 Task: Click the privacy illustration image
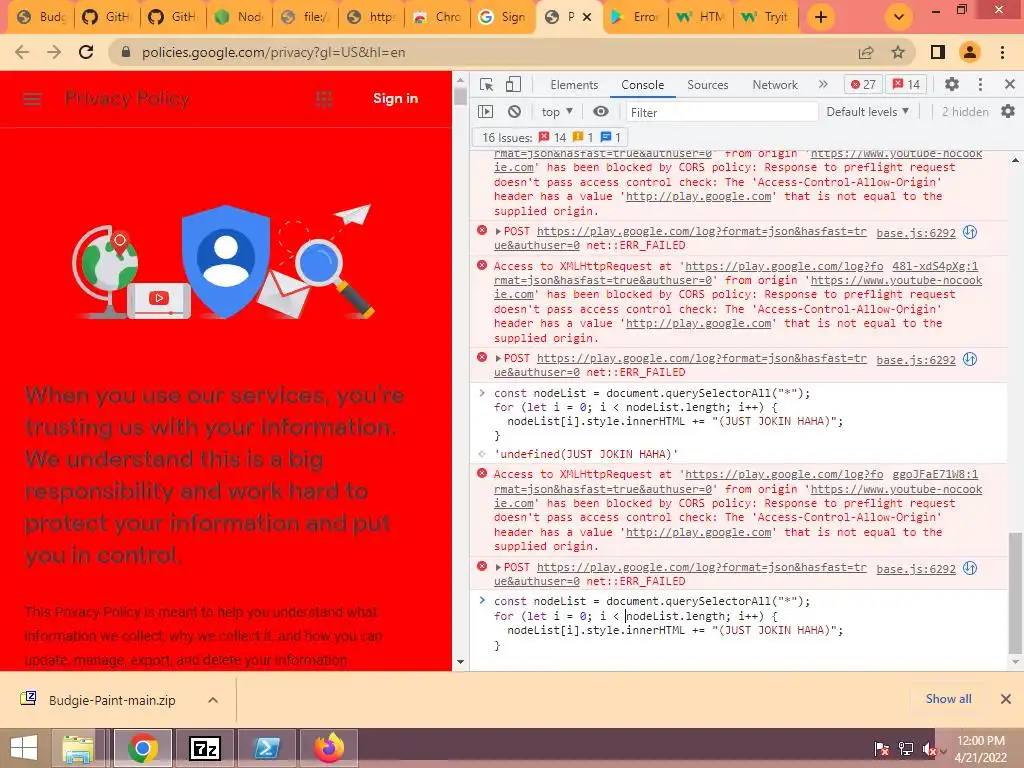click(222, 262)
